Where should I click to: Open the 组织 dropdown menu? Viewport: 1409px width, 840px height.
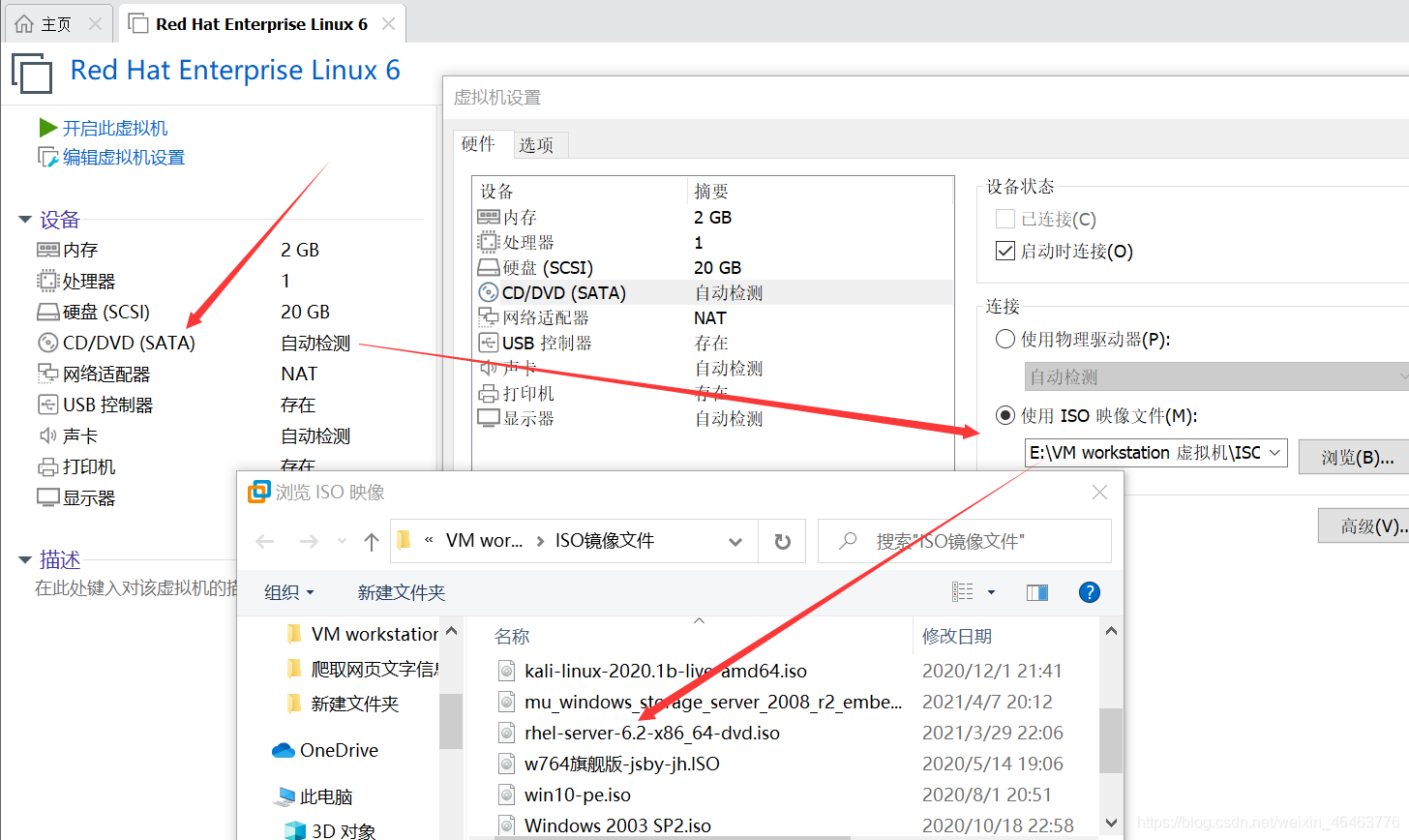[289, 592]
